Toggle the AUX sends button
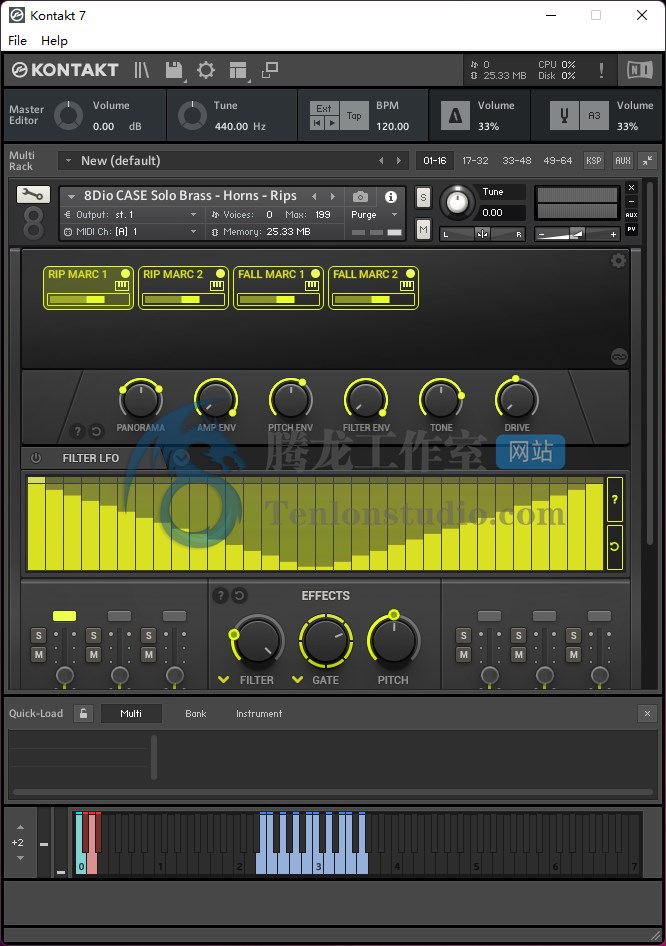Viewport: 666px width, 946px height. pyautogui.click(x=623, y=160)
